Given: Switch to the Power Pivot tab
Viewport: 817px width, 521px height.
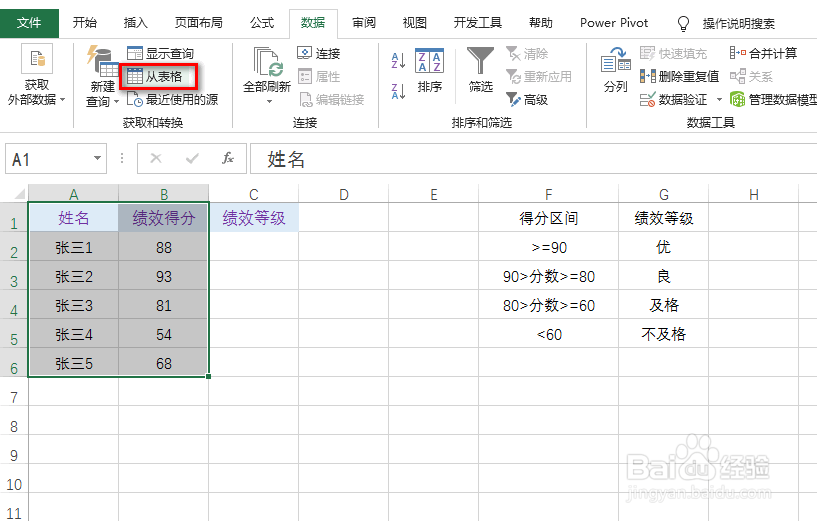Looking at the screenshot, I should point(614,23).
